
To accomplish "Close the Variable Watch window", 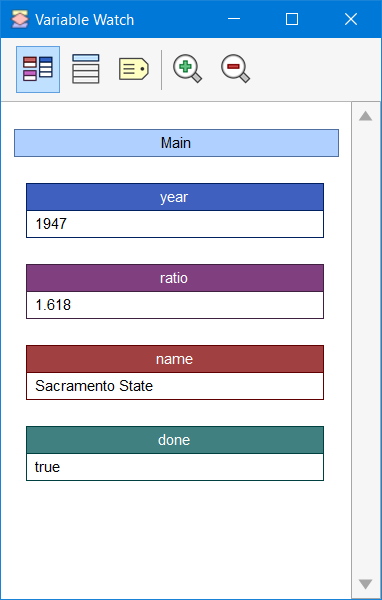I will [x=351, y=19].
